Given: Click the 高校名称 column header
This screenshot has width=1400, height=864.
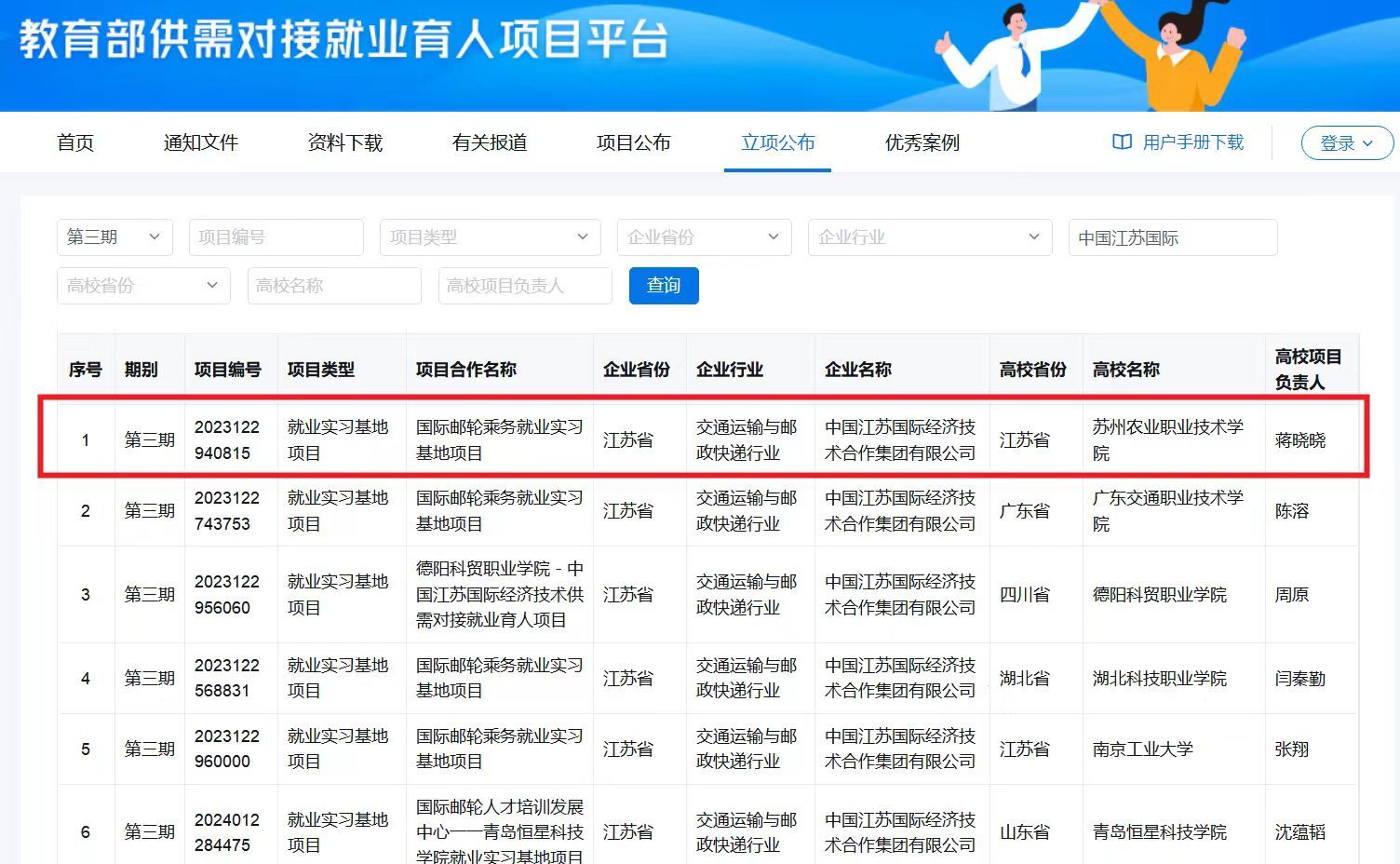Looking at the screenshot, I should [x=1126, y=370].
